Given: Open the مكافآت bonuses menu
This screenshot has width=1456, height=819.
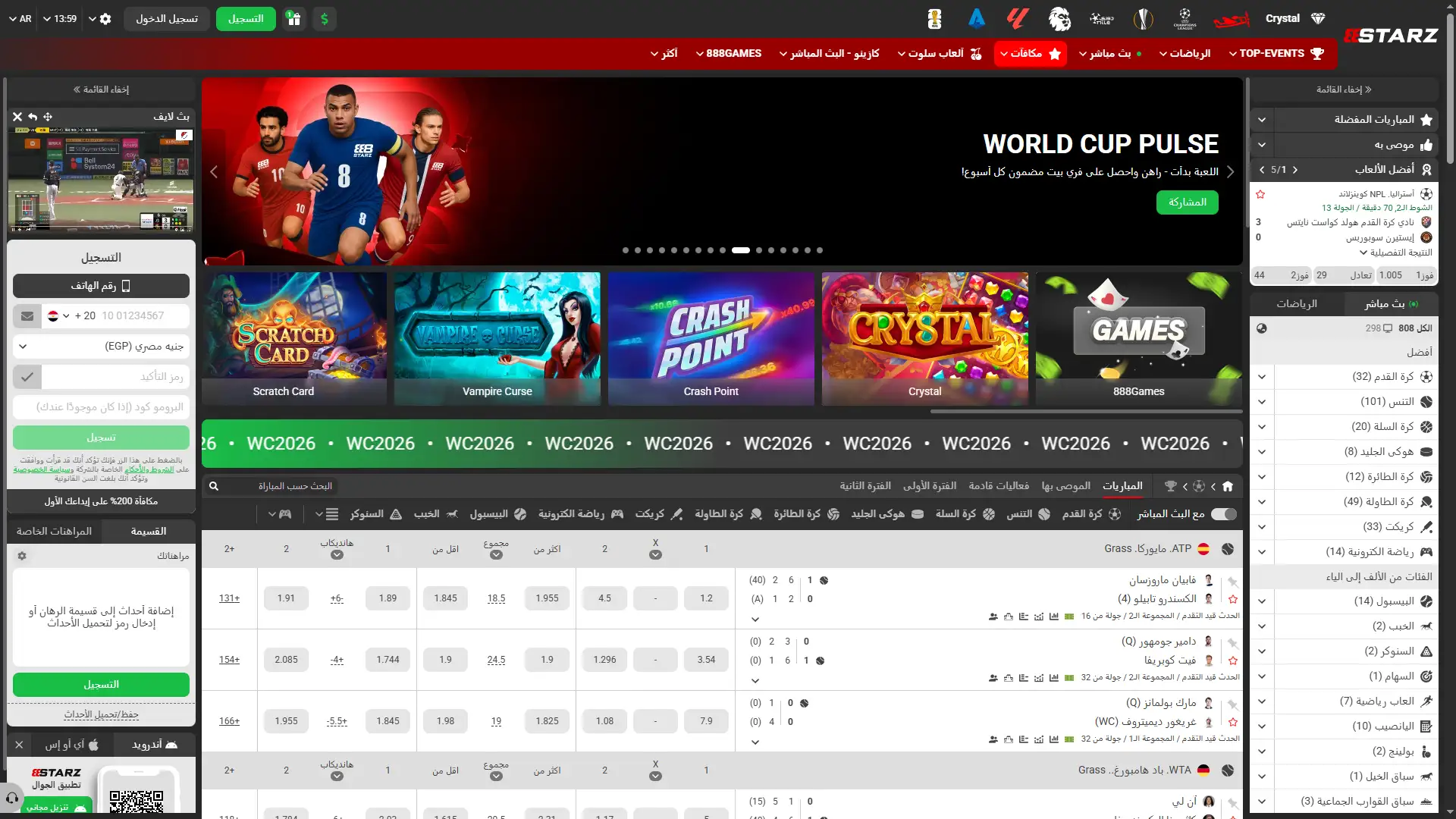Looking at the screenshot, I should click(1031, 54).
